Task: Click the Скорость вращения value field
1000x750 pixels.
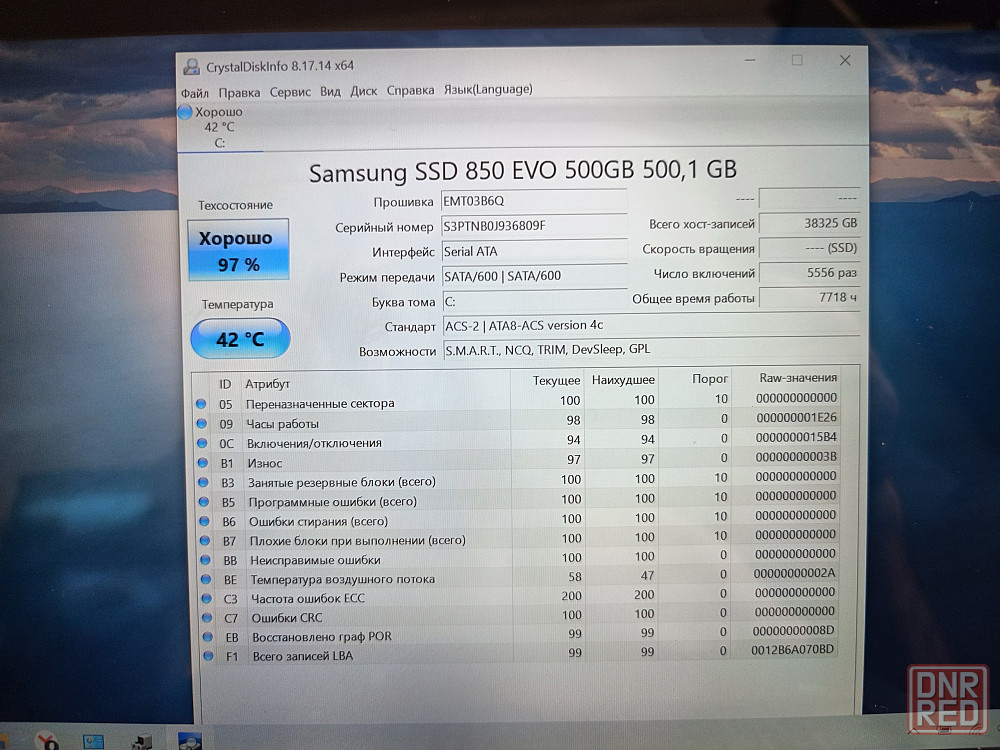Action: (809, 248)
